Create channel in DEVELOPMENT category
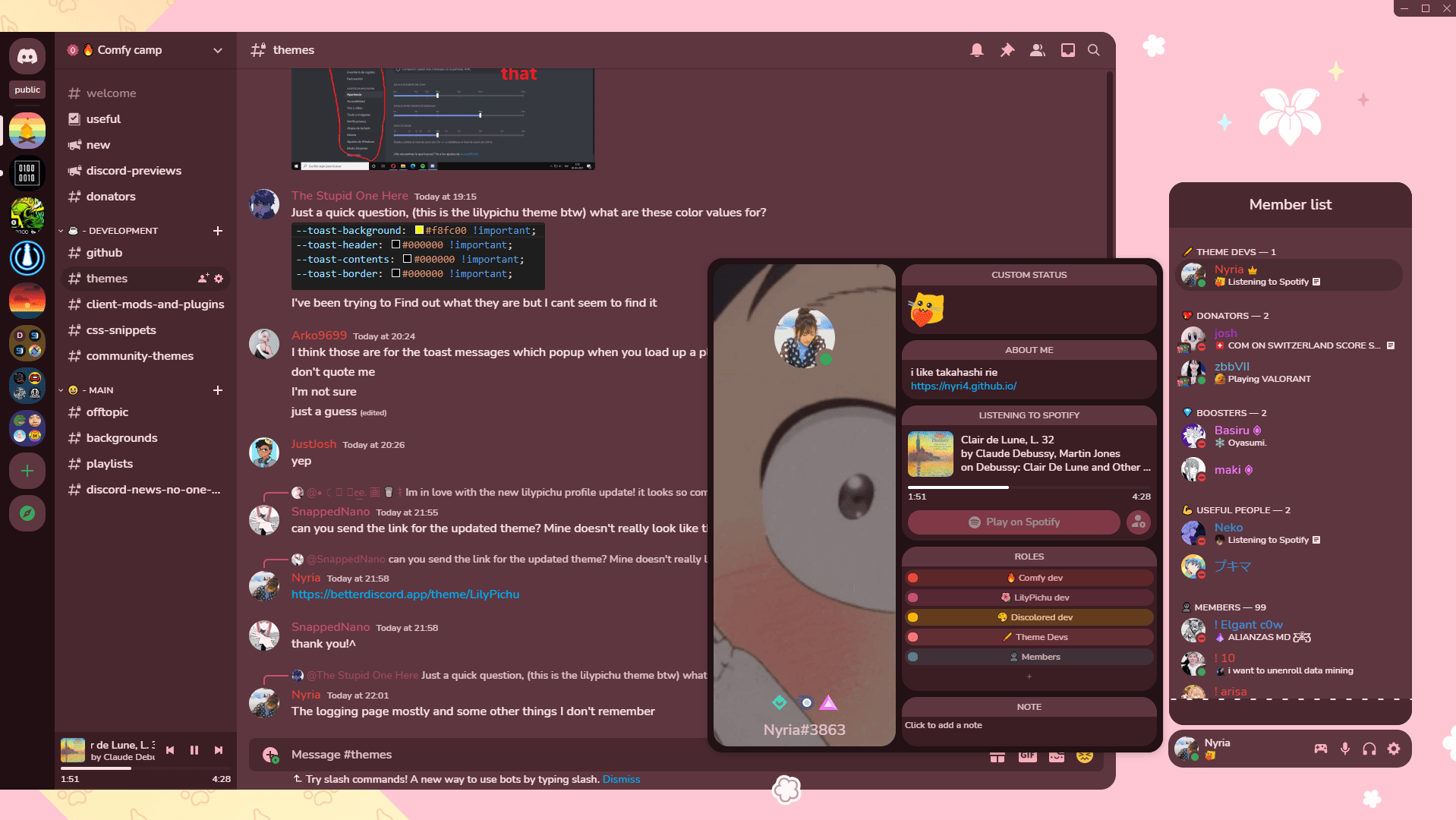Viewport: 1456px width, 820px height. click(218, 231)
